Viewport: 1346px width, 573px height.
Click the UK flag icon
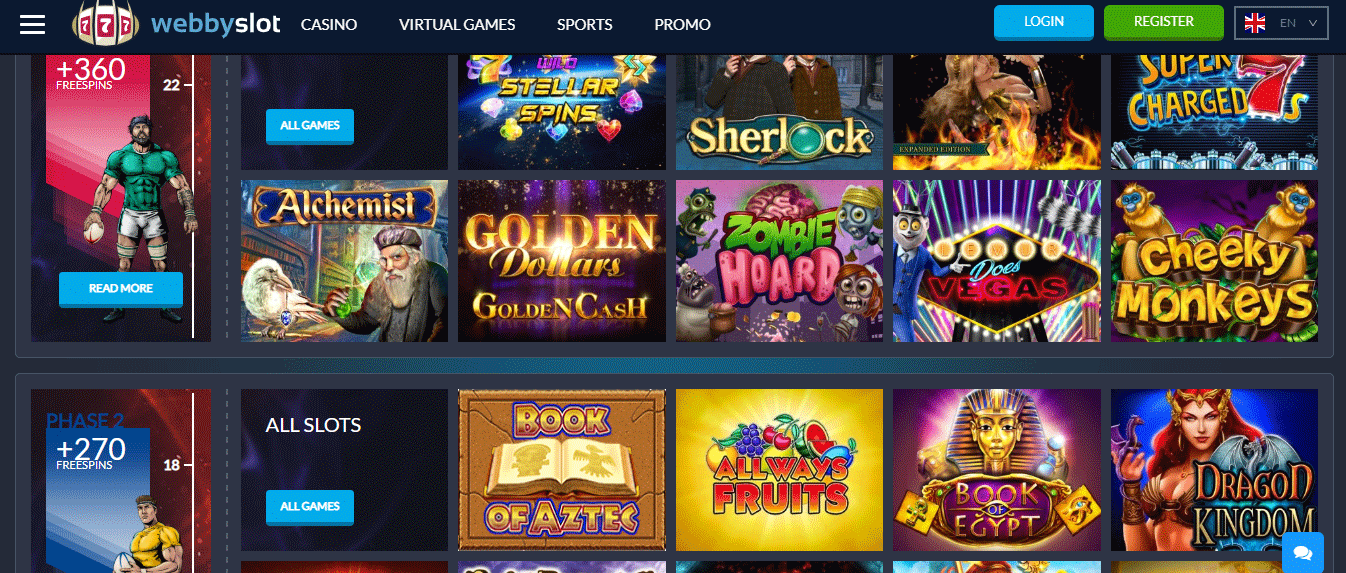[x=1256, y=22]
